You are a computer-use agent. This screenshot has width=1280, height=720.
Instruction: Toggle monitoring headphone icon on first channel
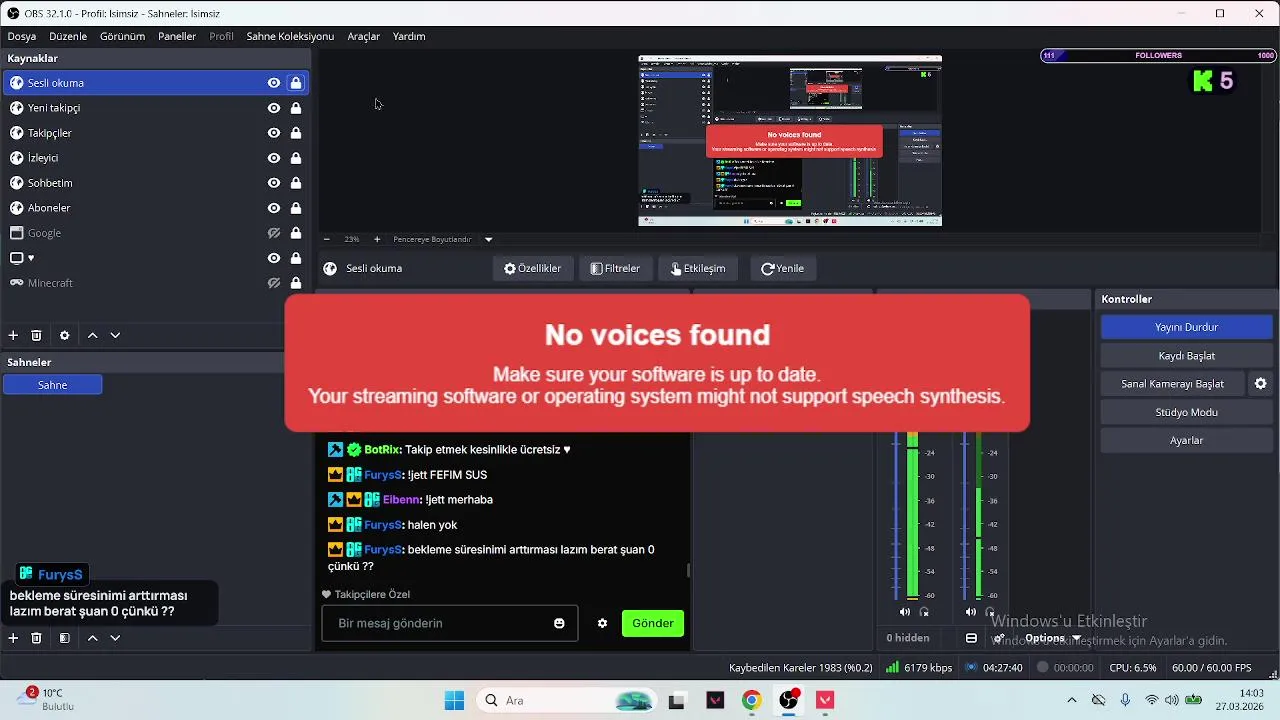pyautogui.click(x=924, y=612)
